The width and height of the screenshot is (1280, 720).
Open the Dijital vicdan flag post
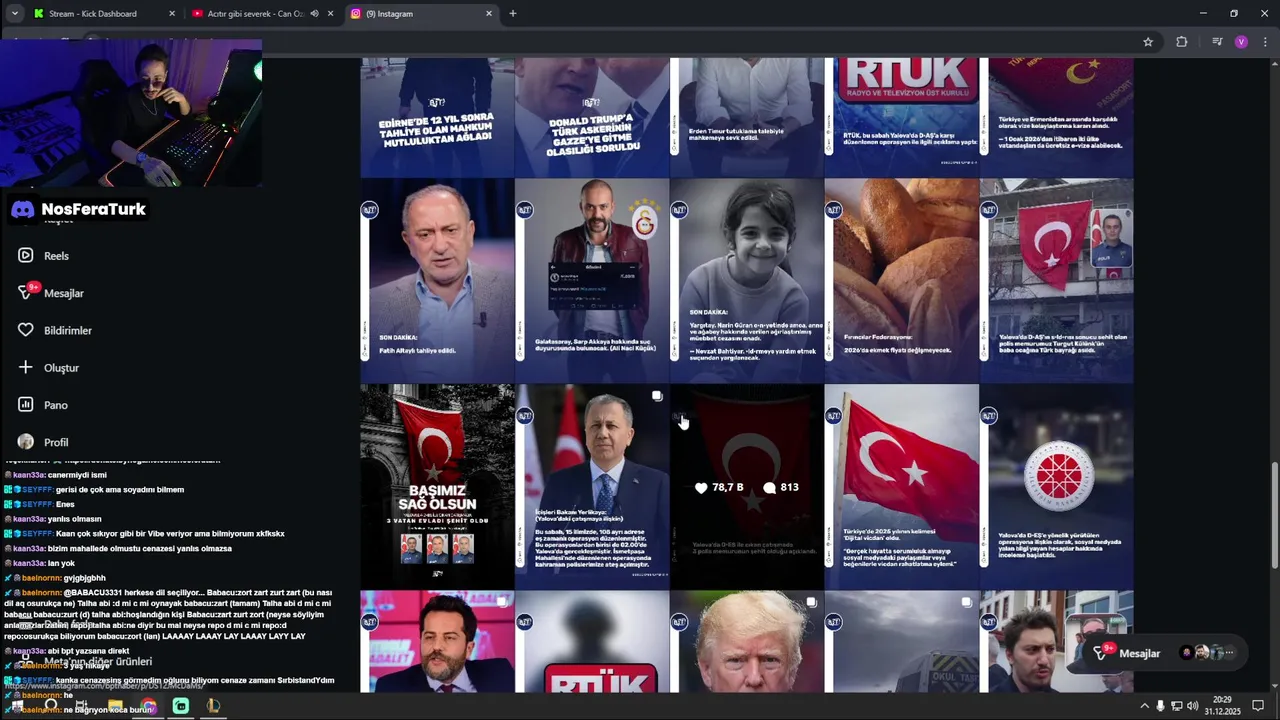point(902,487)
